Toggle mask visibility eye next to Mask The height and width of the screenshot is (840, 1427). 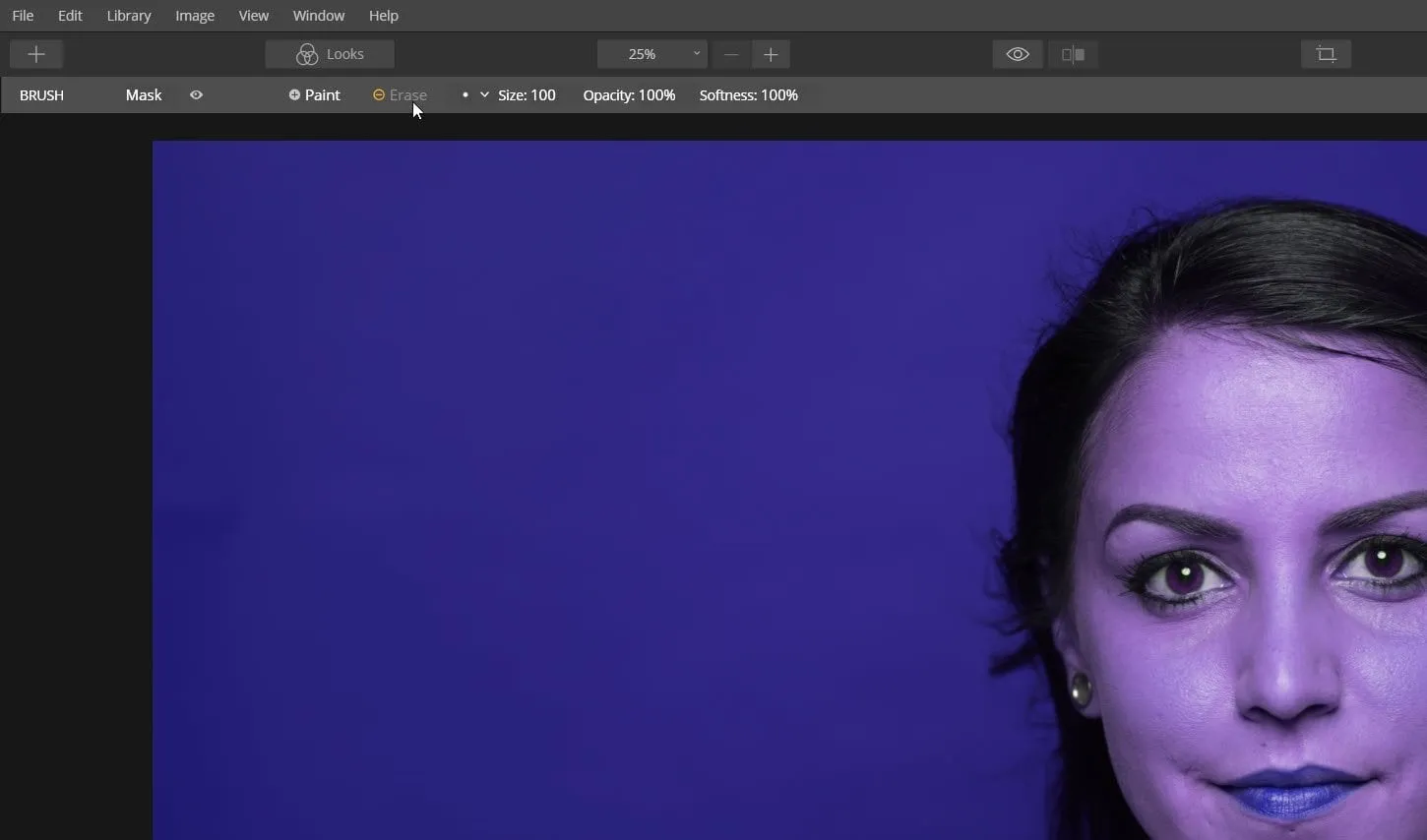197,95
